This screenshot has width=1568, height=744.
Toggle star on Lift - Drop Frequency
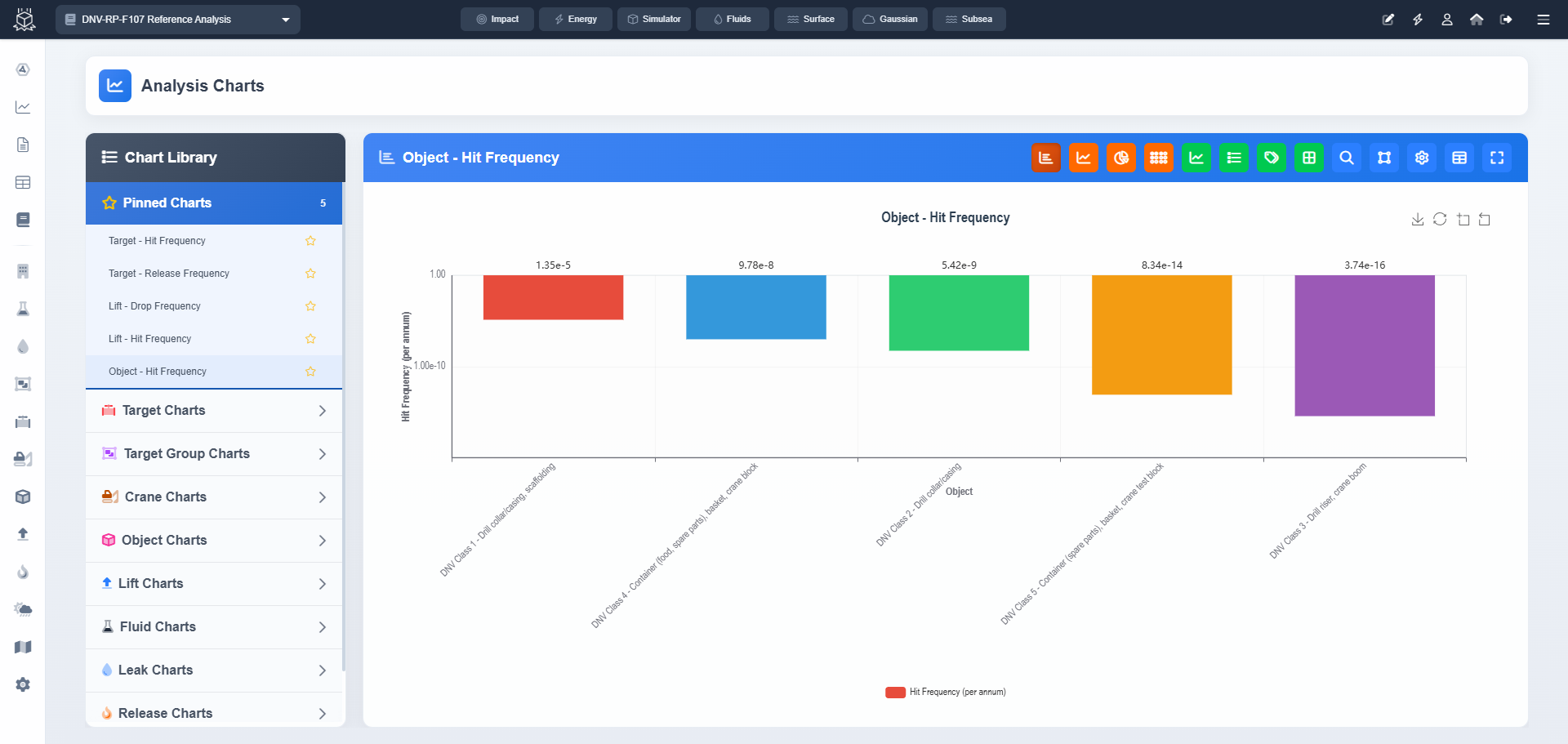(x=310, y=306)
